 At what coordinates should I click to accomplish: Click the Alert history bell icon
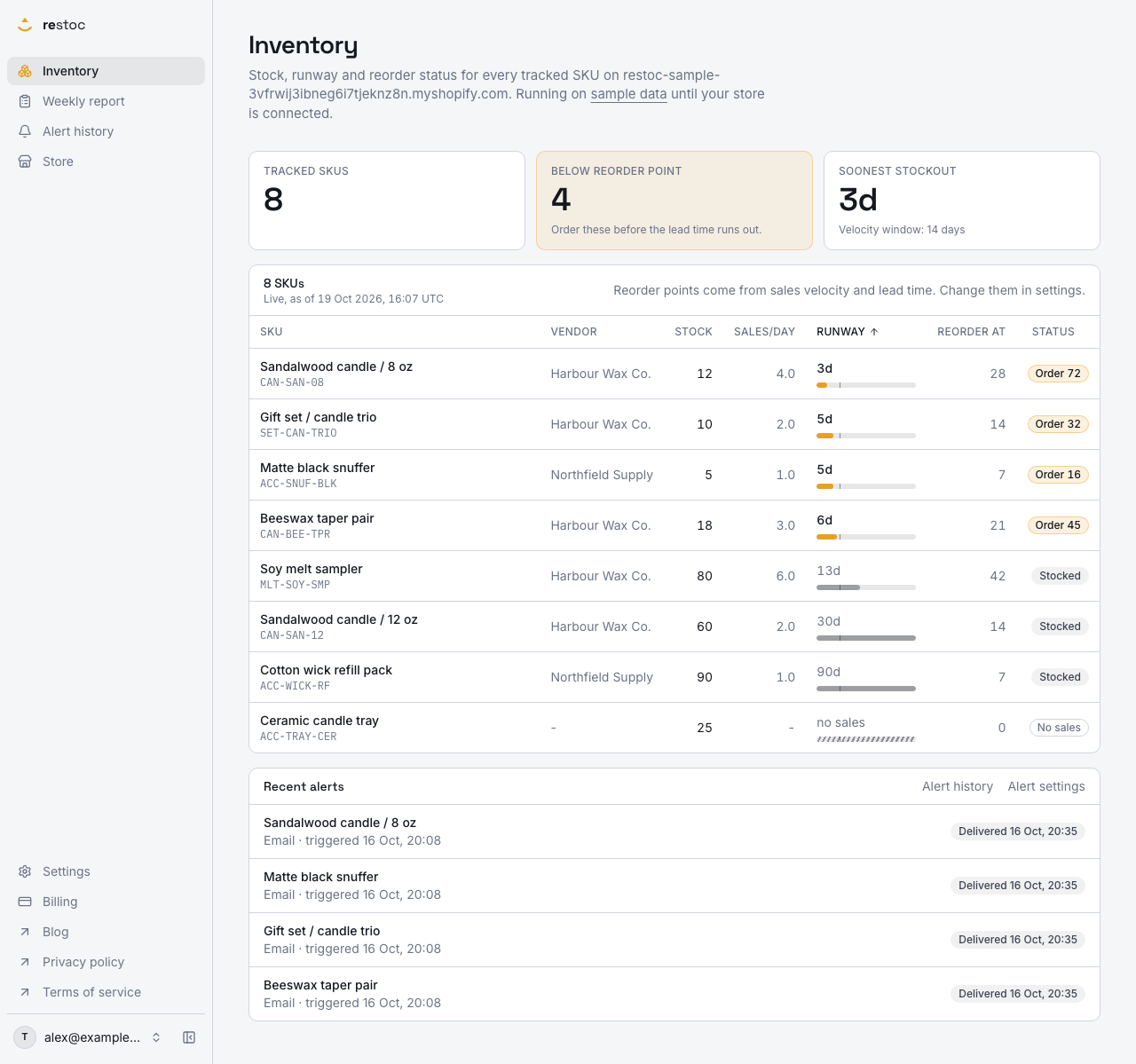pos(25,131)
